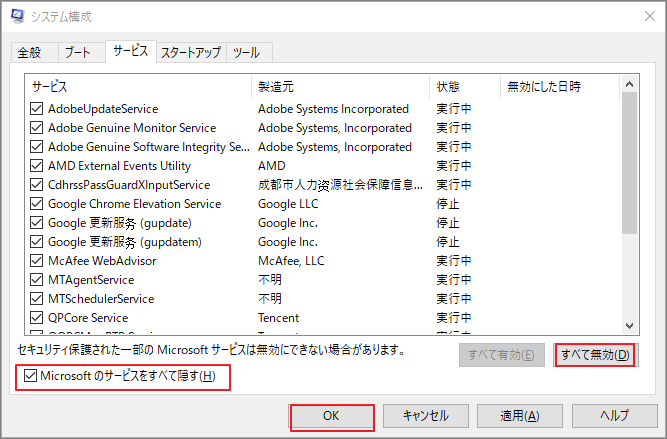Toggle the QPCore Service checkbox
Image resolution: width=667 pixels, height=439 pixels.
coord(37,317)
